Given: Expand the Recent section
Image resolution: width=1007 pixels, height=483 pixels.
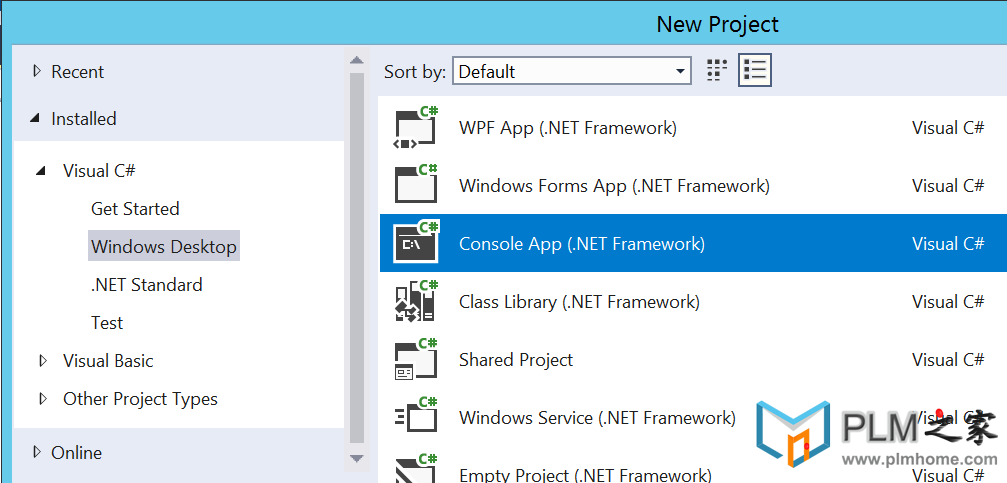Looking at the screenshot, I should 37,71.
